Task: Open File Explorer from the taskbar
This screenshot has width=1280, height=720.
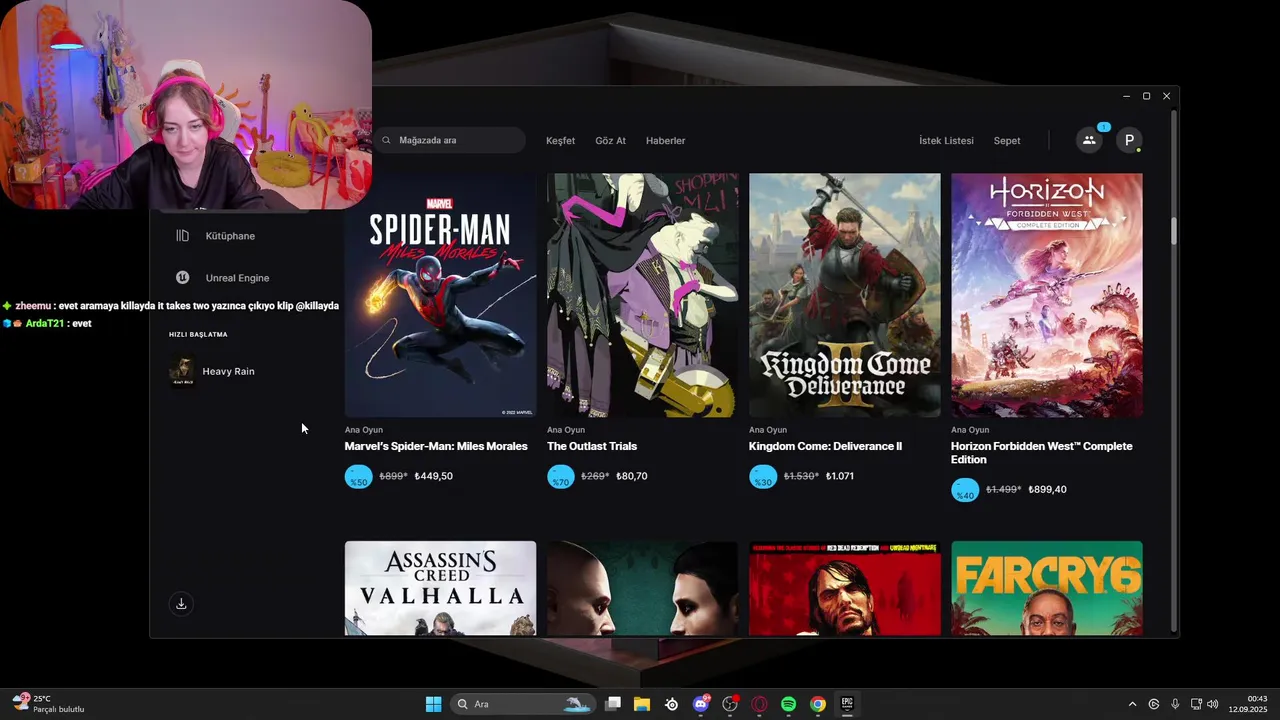Action: pos(642,704)
